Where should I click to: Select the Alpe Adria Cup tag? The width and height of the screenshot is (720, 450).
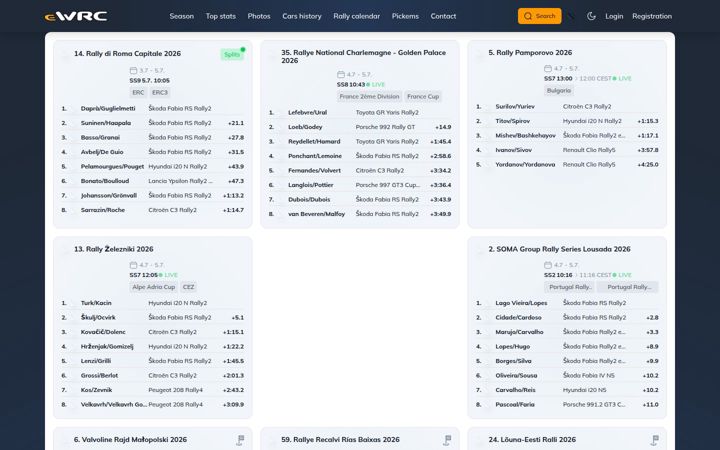pos(153,287)
